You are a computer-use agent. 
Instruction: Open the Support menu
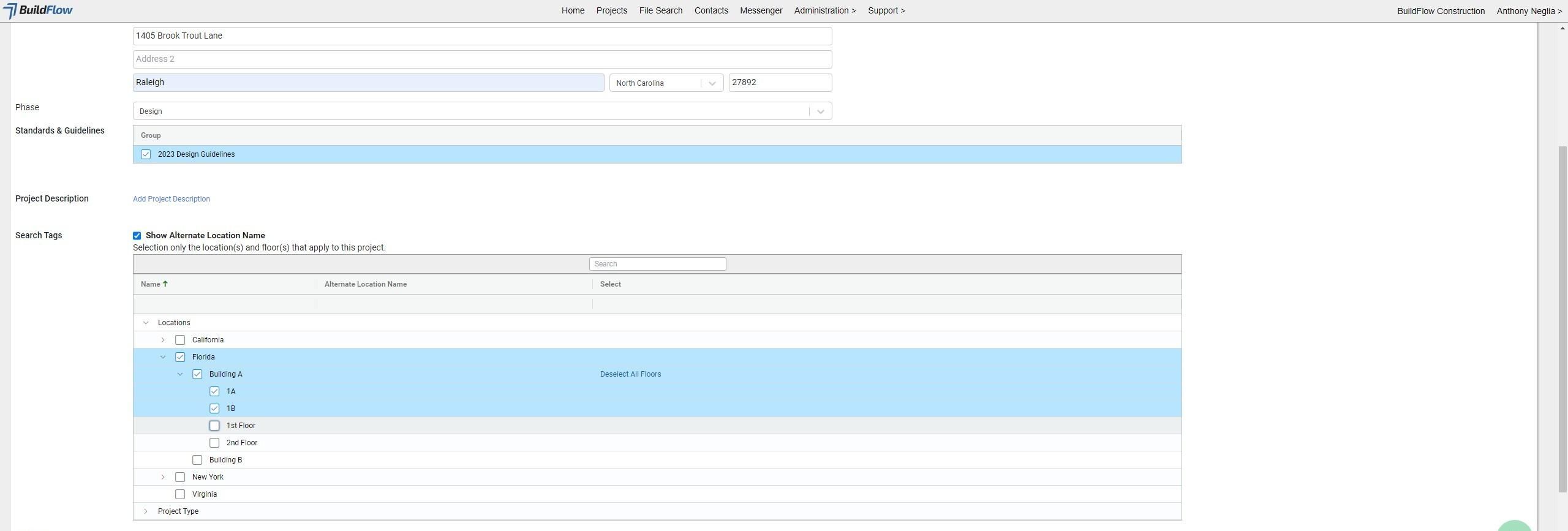(x=886, y=10)
